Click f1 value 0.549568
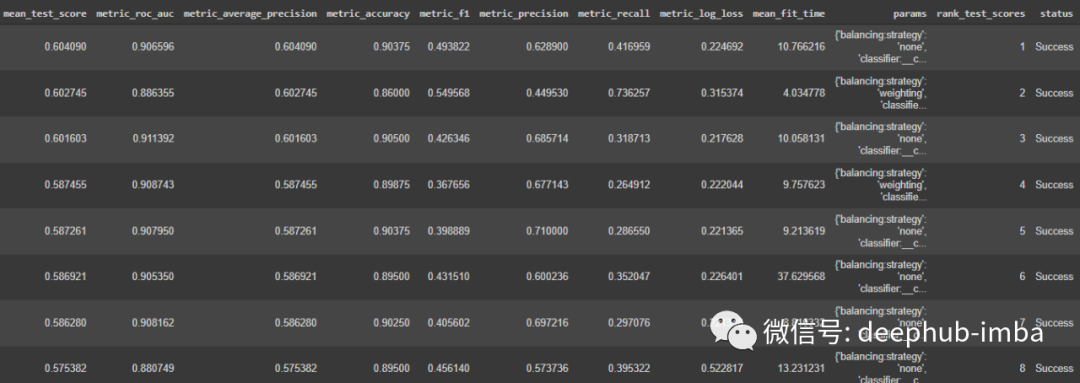 (448, 93)
